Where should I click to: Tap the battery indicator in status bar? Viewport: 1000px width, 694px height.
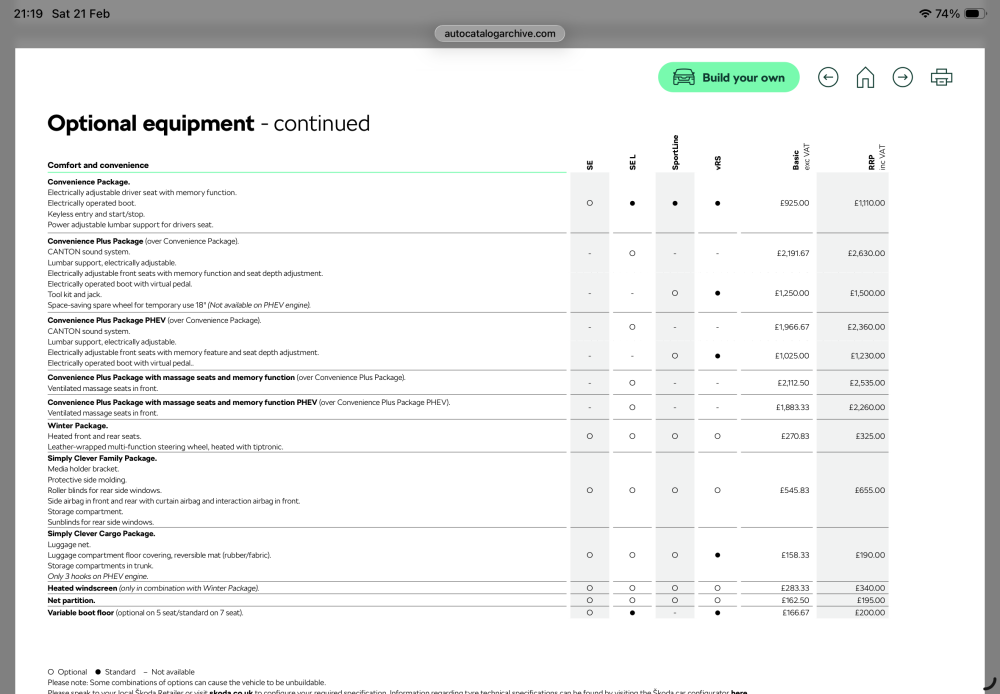(975, 13)
